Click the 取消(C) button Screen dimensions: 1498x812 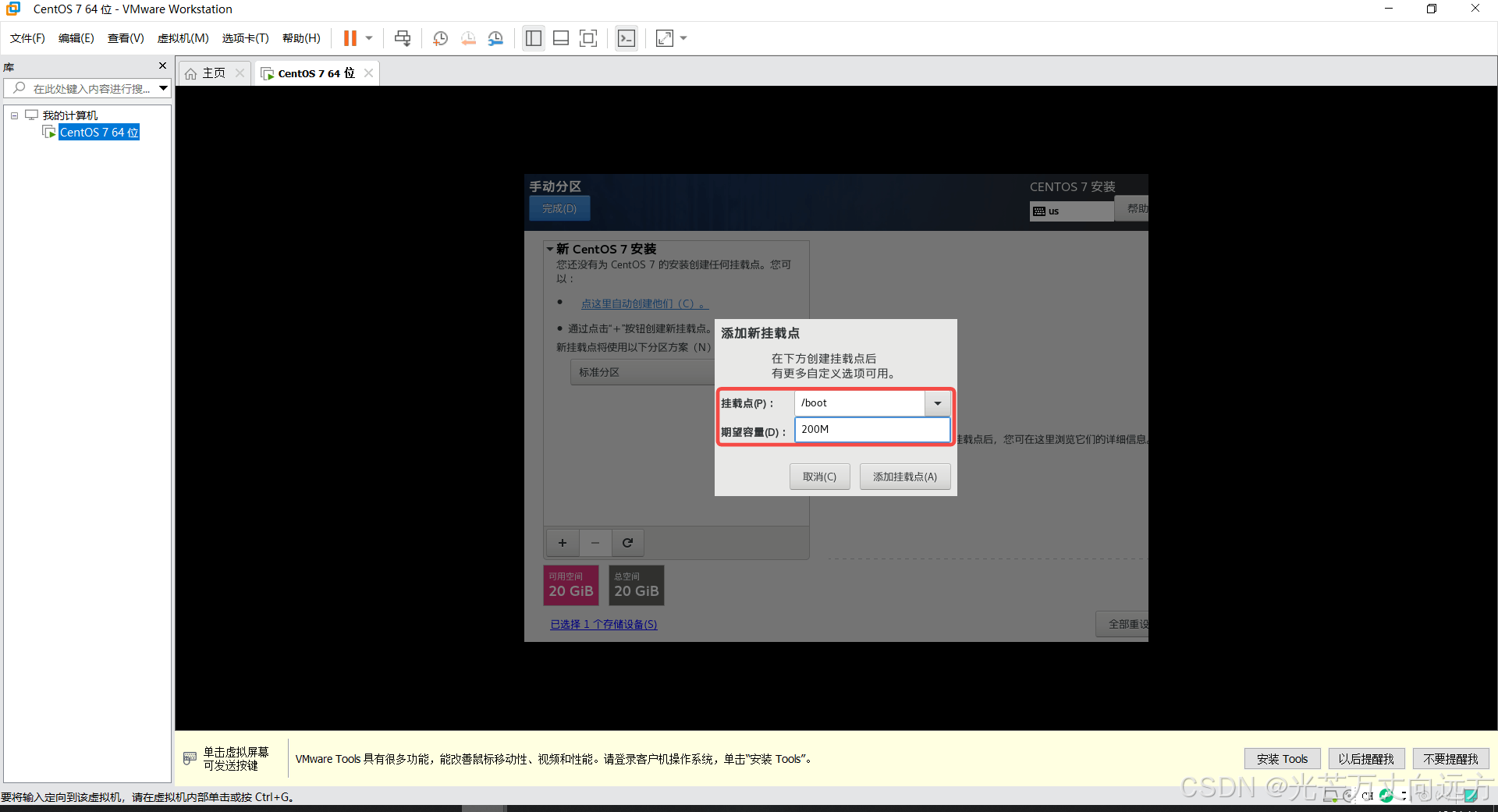click(x=819, y=477)
